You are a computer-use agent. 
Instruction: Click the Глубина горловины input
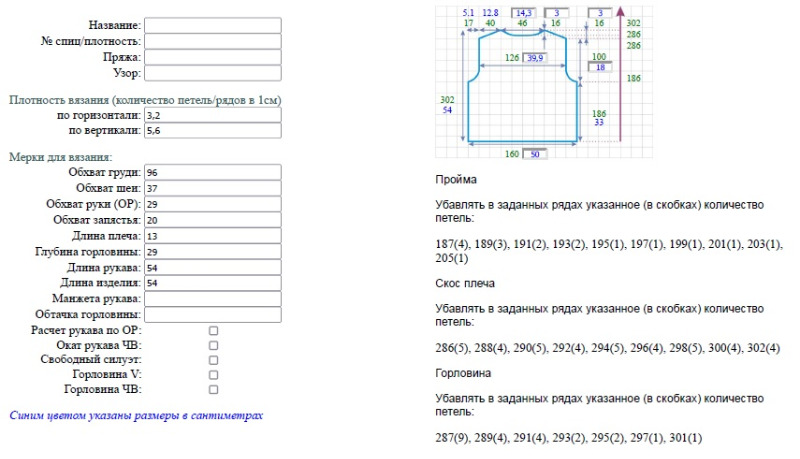213,251
